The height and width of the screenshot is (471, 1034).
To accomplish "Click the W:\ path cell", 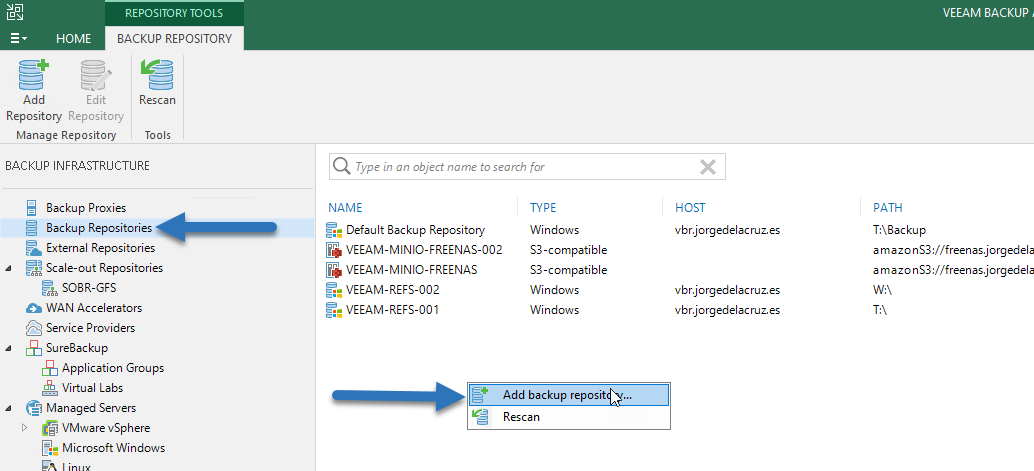I will [882, 290].
